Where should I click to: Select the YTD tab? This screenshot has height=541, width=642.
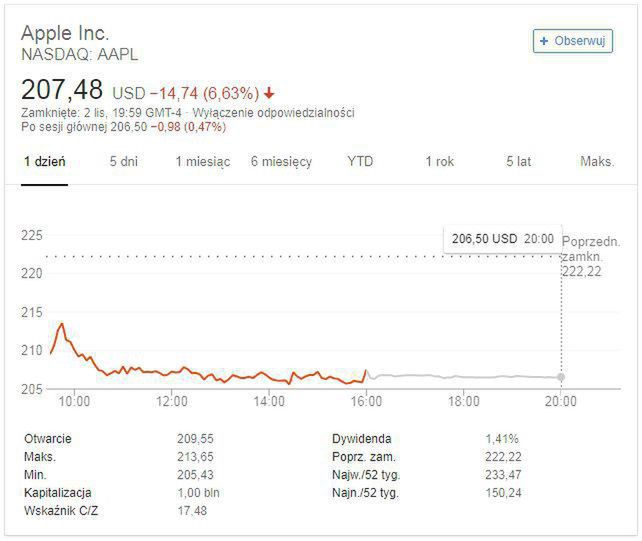(360, 161)
